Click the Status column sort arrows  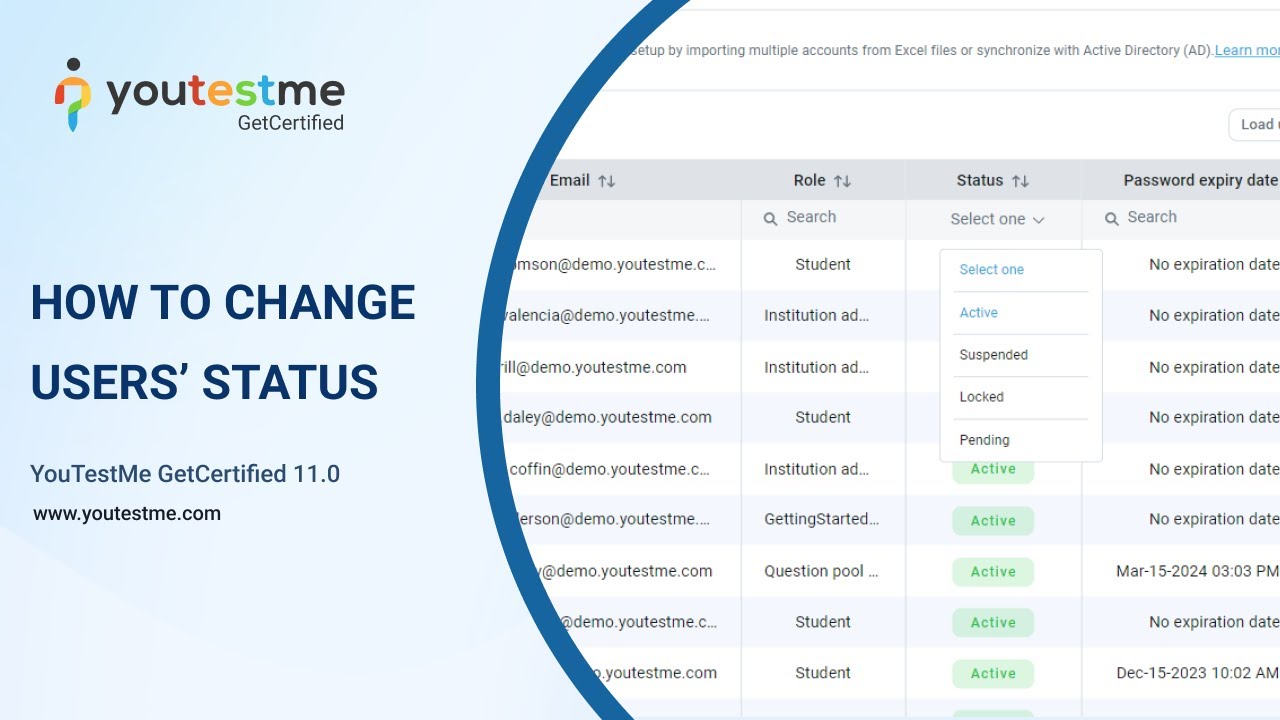point(1020,181)
